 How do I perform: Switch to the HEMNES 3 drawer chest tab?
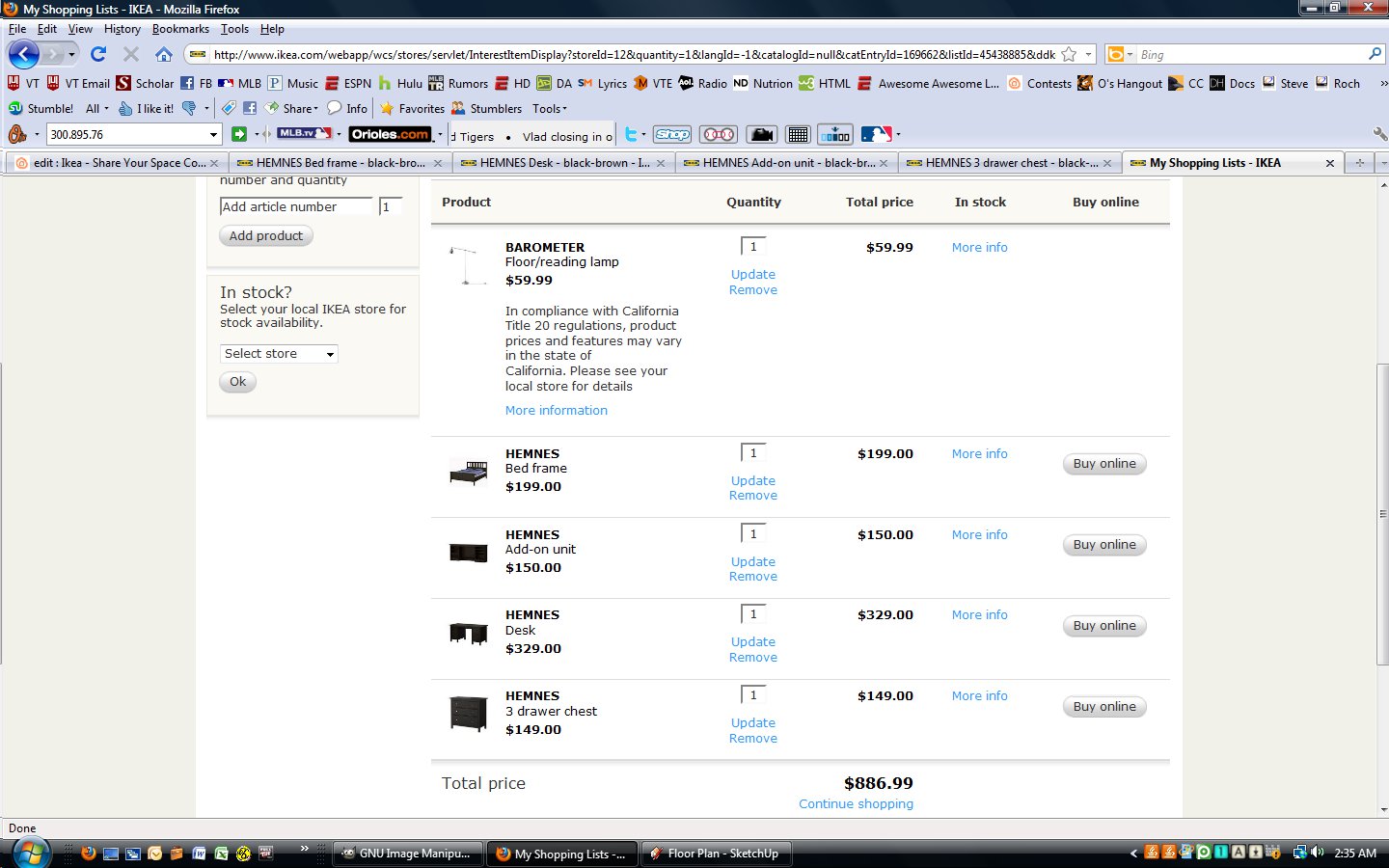[x=1009, y=163]
